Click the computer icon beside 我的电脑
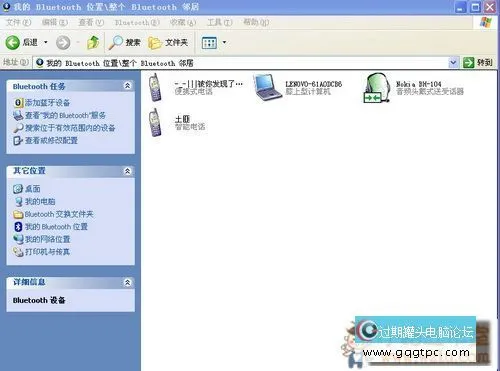The height and width of the screenshot is (371, 500). (x=18, y=201)
